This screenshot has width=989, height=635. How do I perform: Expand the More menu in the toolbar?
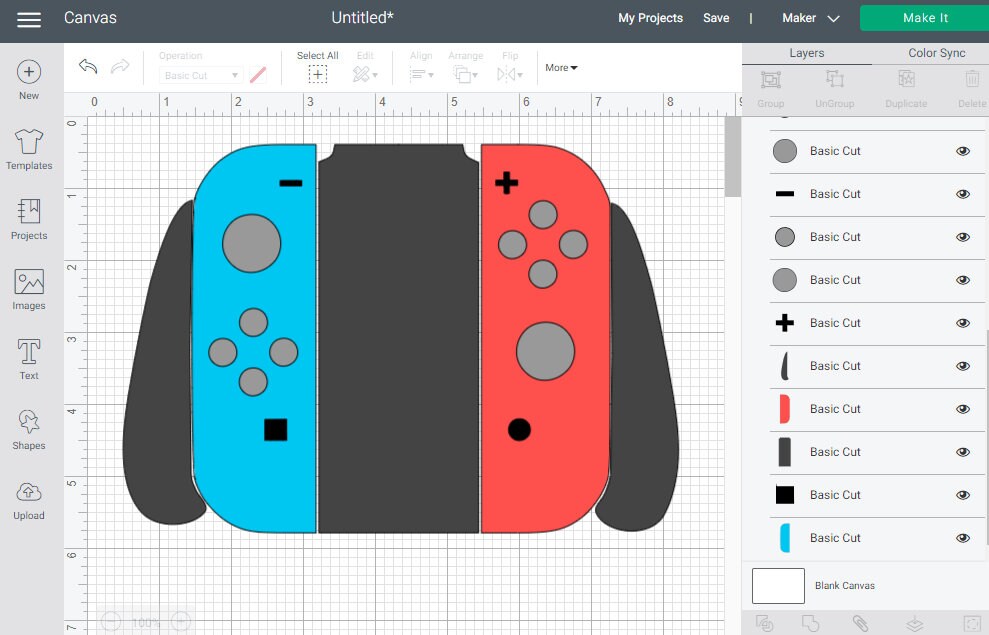click(560, 67)
